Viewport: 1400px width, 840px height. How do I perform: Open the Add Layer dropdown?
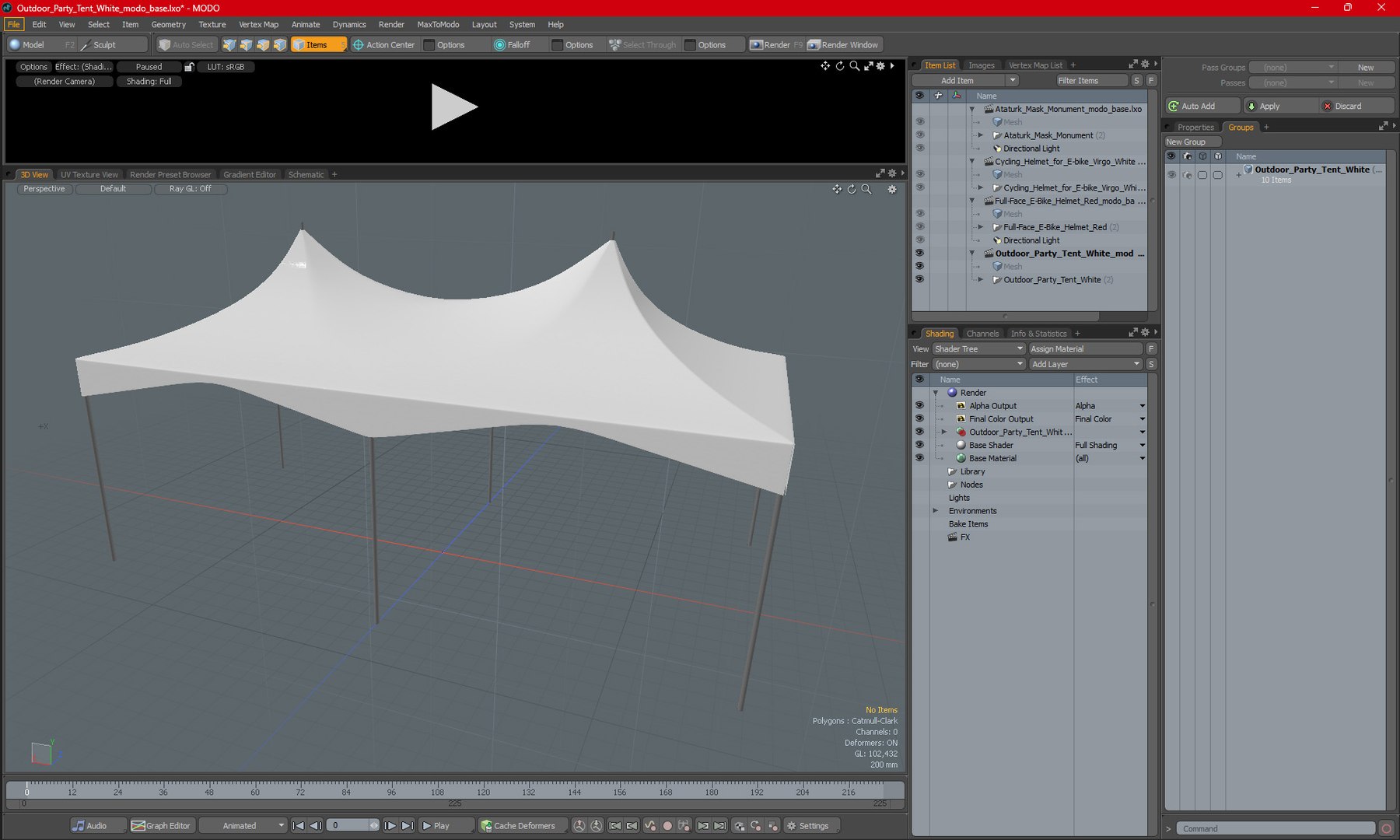click(x=1086, y=364)
